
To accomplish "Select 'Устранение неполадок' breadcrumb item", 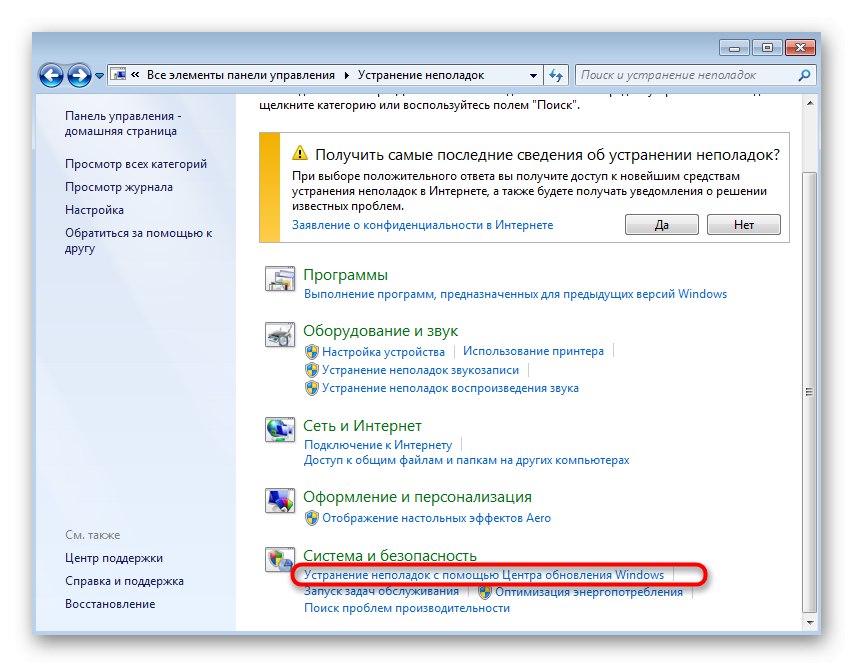I will (421, 75).
